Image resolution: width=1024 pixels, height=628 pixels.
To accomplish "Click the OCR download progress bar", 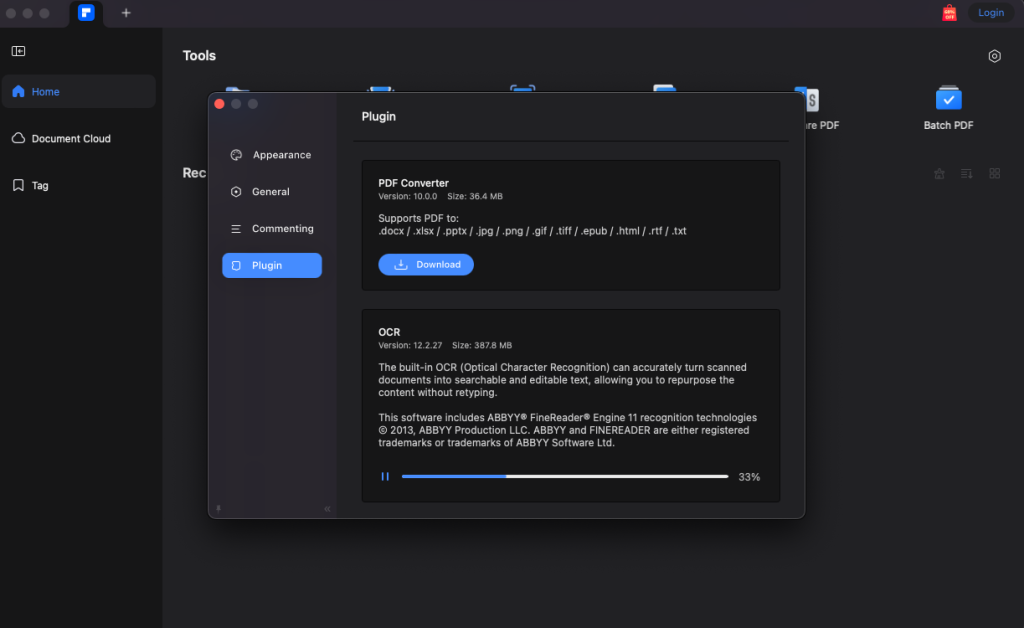I will (x=565, y=476).
